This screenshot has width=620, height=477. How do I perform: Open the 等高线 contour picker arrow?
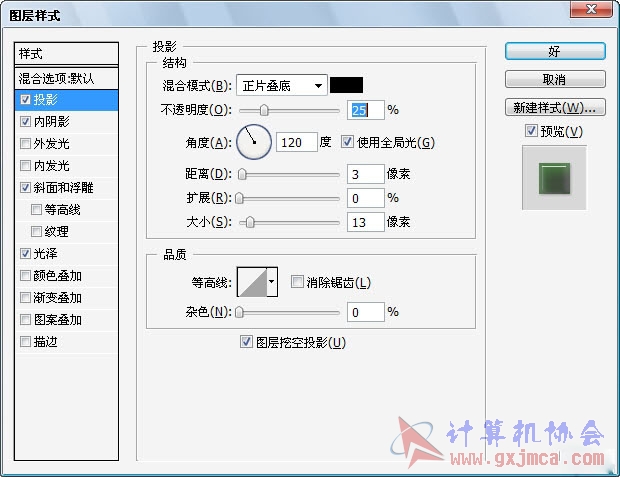[x=272, y=282]
